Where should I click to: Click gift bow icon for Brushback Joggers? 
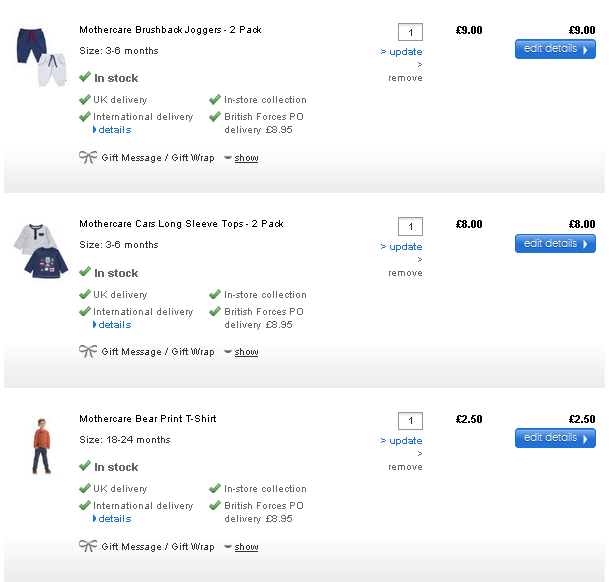click(88, 157)
